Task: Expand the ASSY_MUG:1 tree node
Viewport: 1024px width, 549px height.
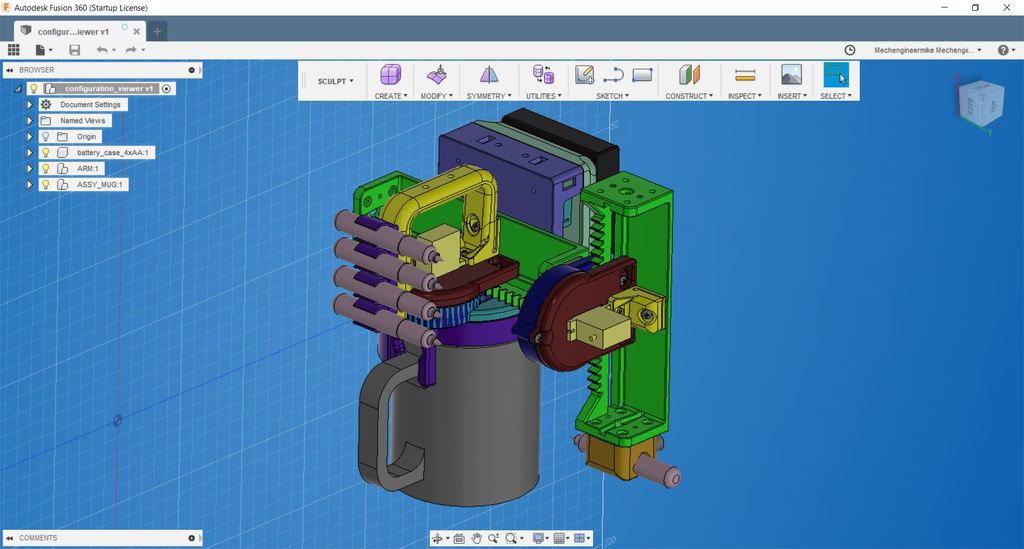Action: [x=30, y=185]
